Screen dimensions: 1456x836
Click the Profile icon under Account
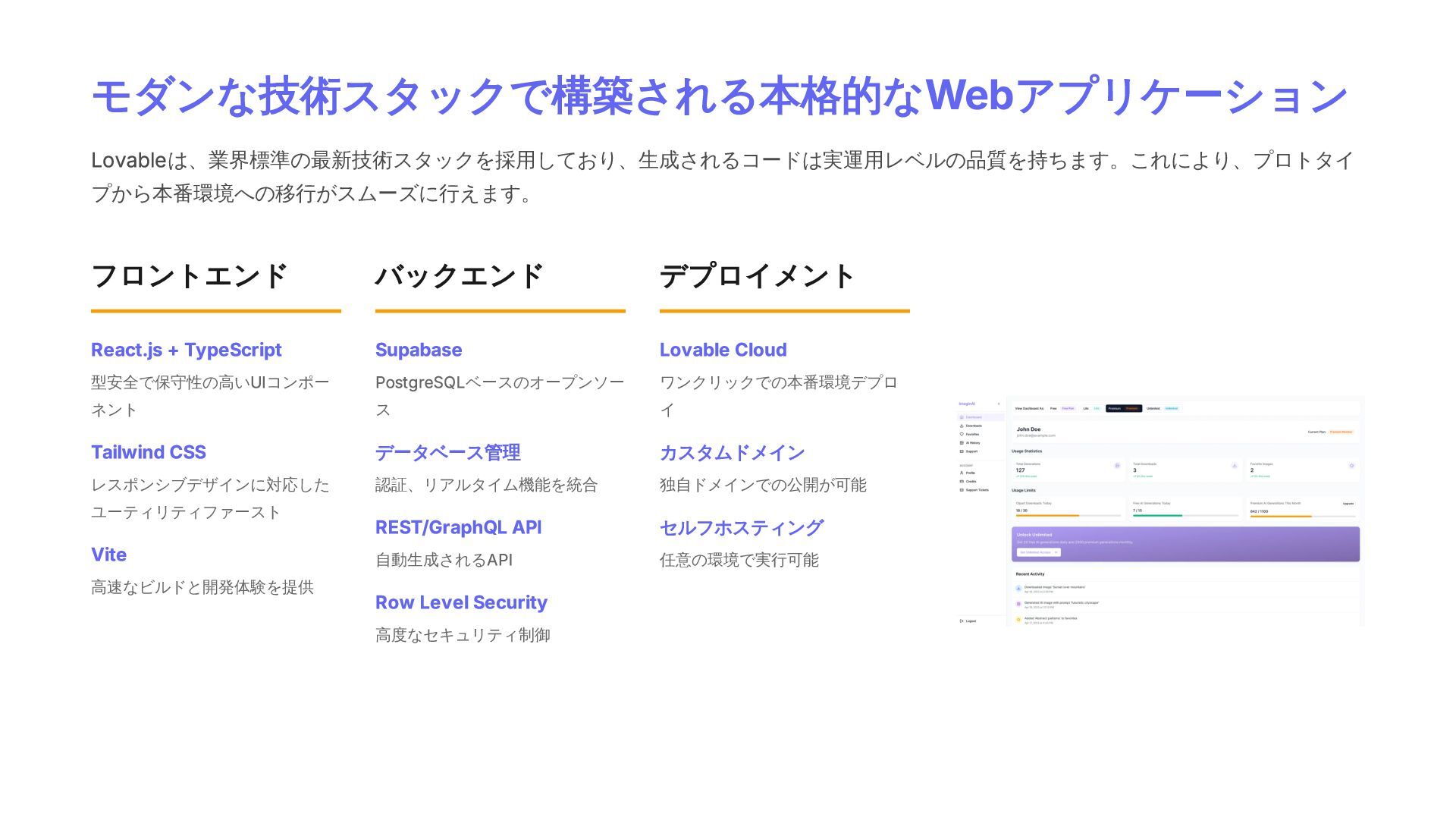(x=962, y=473)
